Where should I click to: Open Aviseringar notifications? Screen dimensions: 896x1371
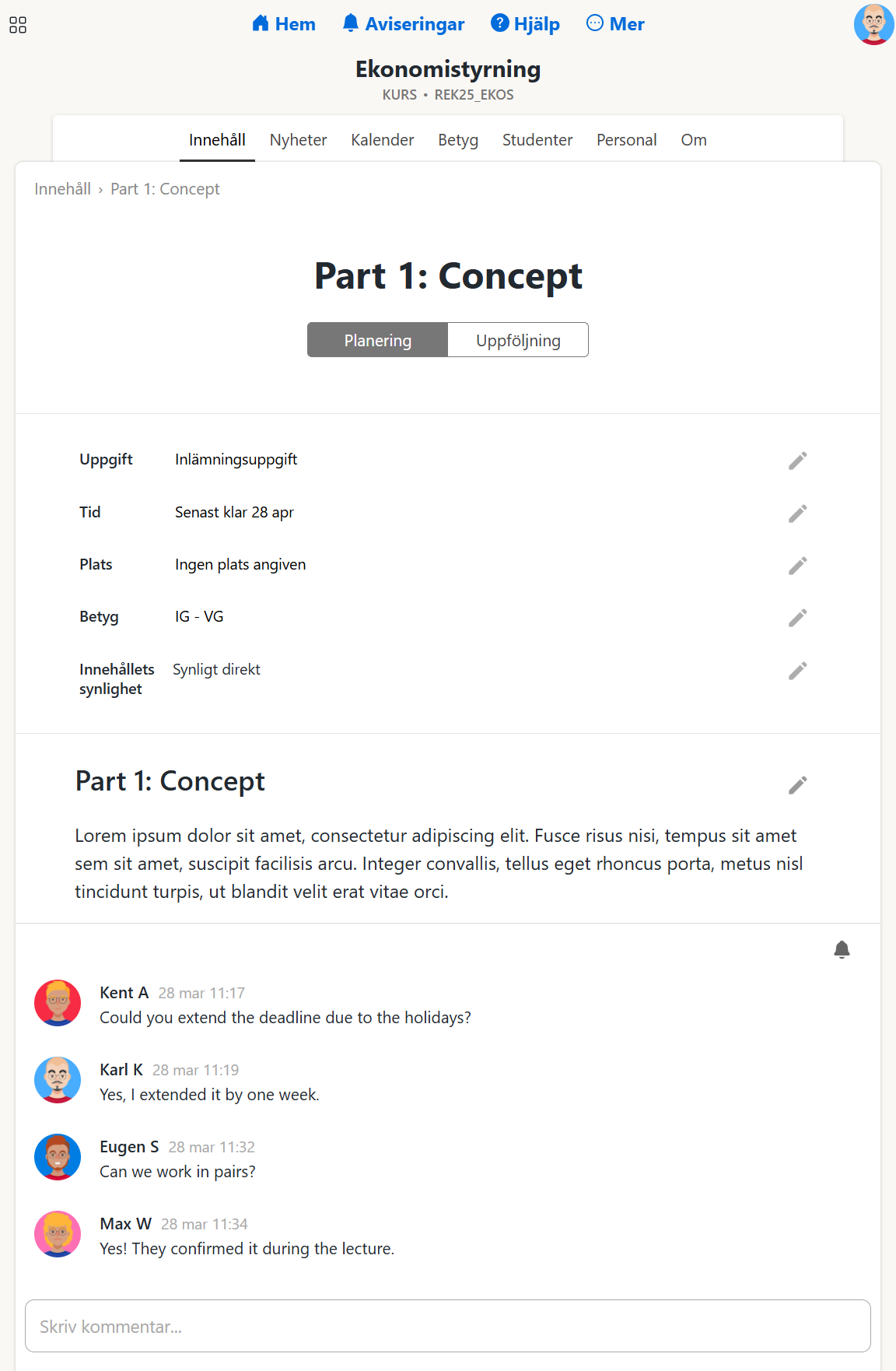404,24
